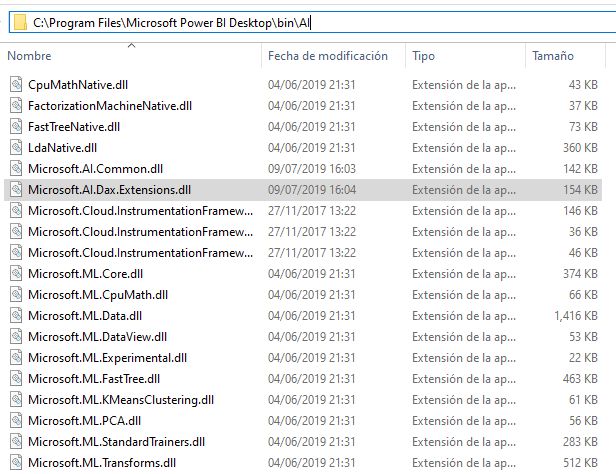Sort files by Nombre column header
616x474 pixels.
(x=29, y=56)
